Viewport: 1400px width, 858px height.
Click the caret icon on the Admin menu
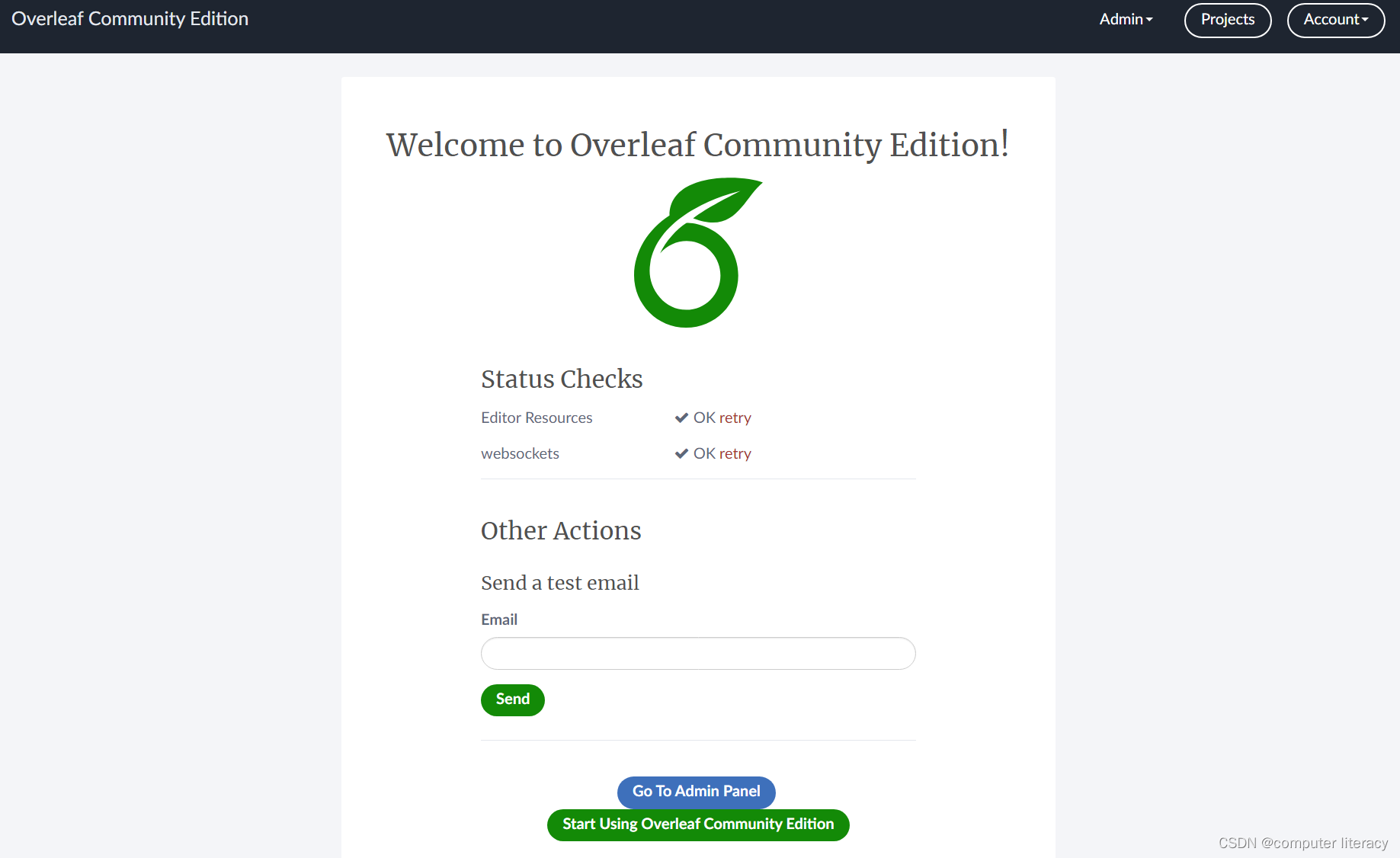[1149, 19]
